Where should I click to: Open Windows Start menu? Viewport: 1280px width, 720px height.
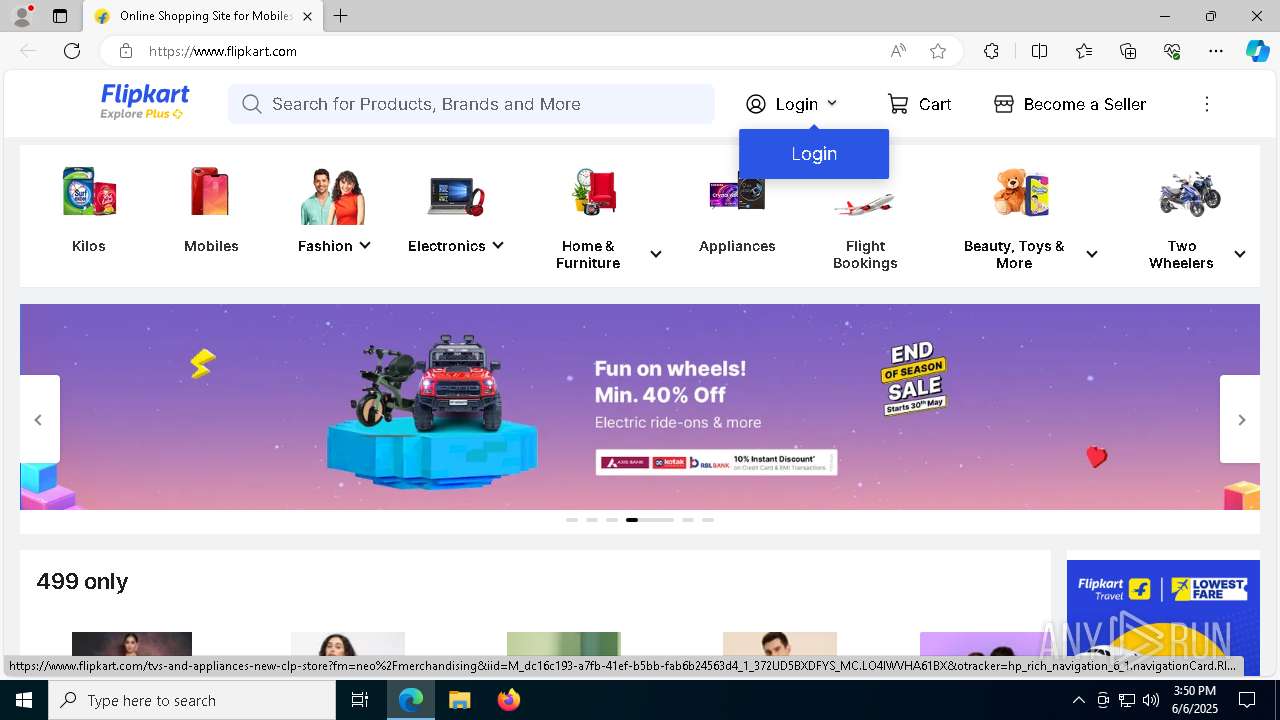[24, 700]
